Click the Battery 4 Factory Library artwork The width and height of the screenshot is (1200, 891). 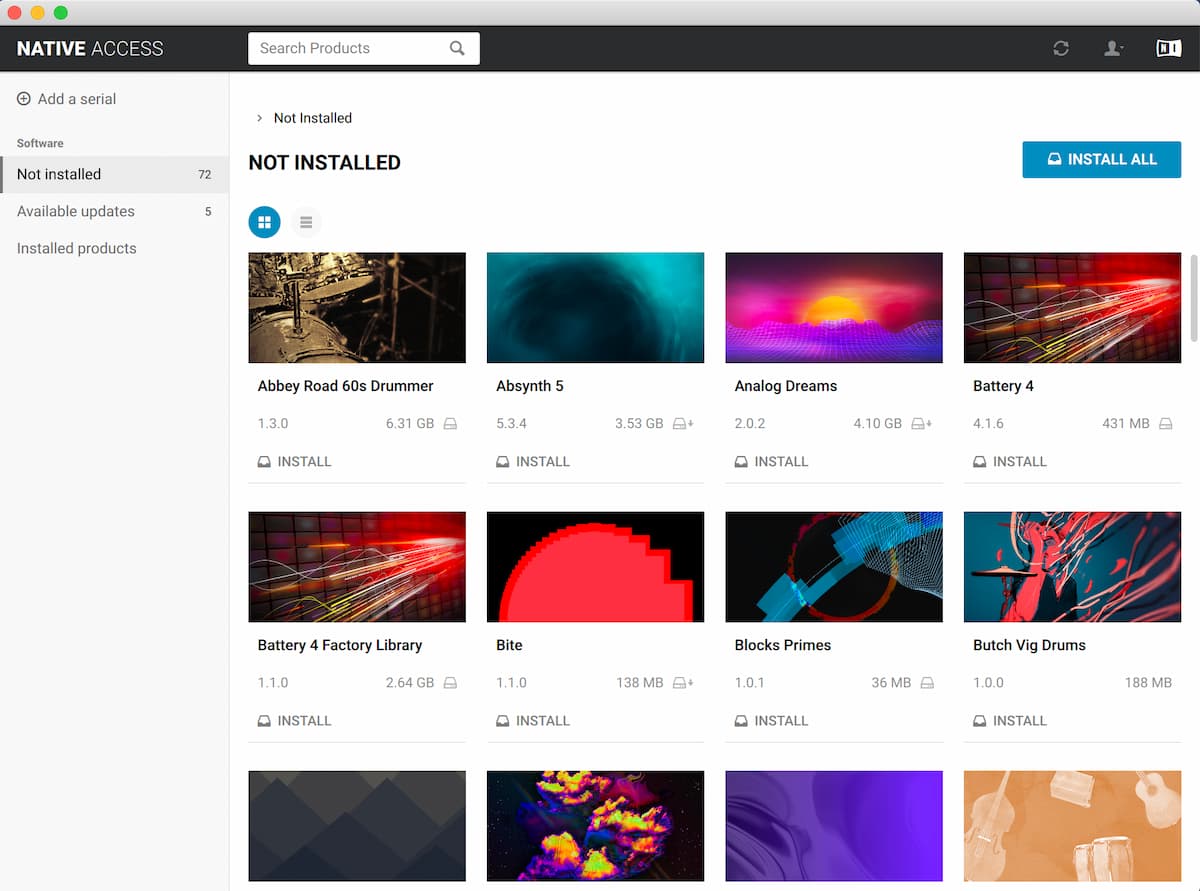pyautogui.click(x=357, y=567)
